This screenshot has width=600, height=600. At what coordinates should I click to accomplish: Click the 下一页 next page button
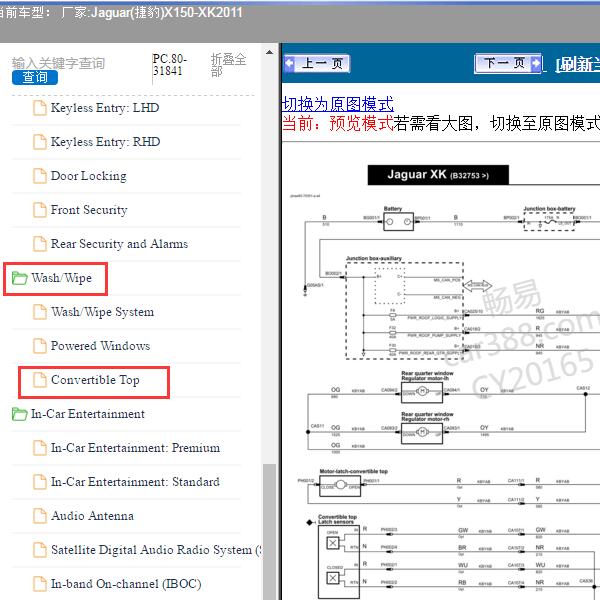point(508,63)
